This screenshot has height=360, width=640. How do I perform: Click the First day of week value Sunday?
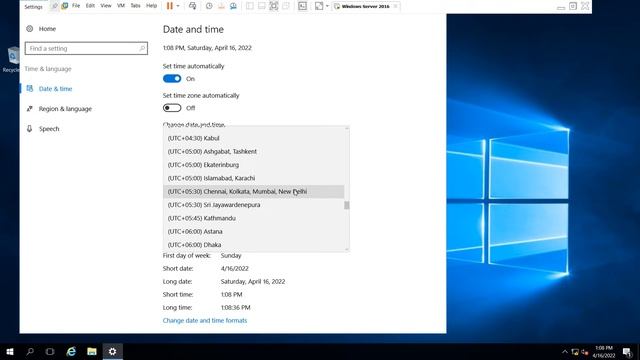(231, 256)
